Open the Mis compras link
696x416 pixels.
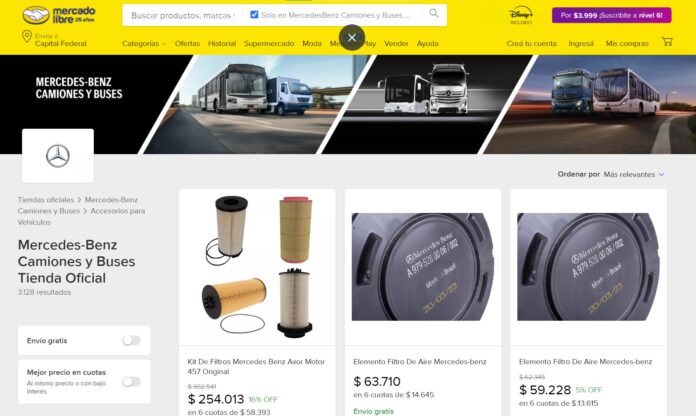click(x=627, y=44)
